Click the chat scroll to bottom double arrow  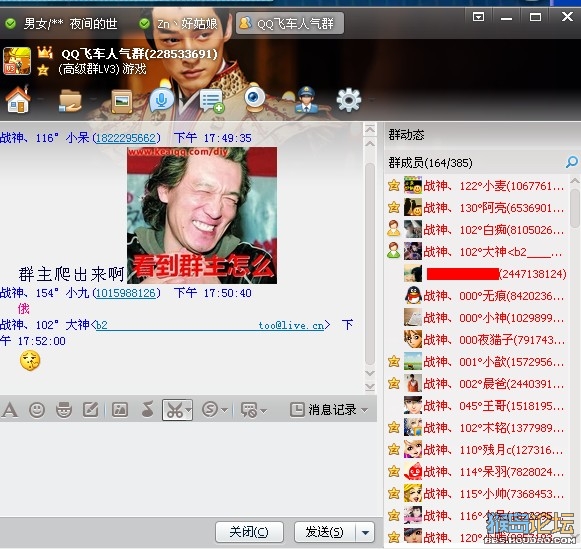[x=370, y=387]
